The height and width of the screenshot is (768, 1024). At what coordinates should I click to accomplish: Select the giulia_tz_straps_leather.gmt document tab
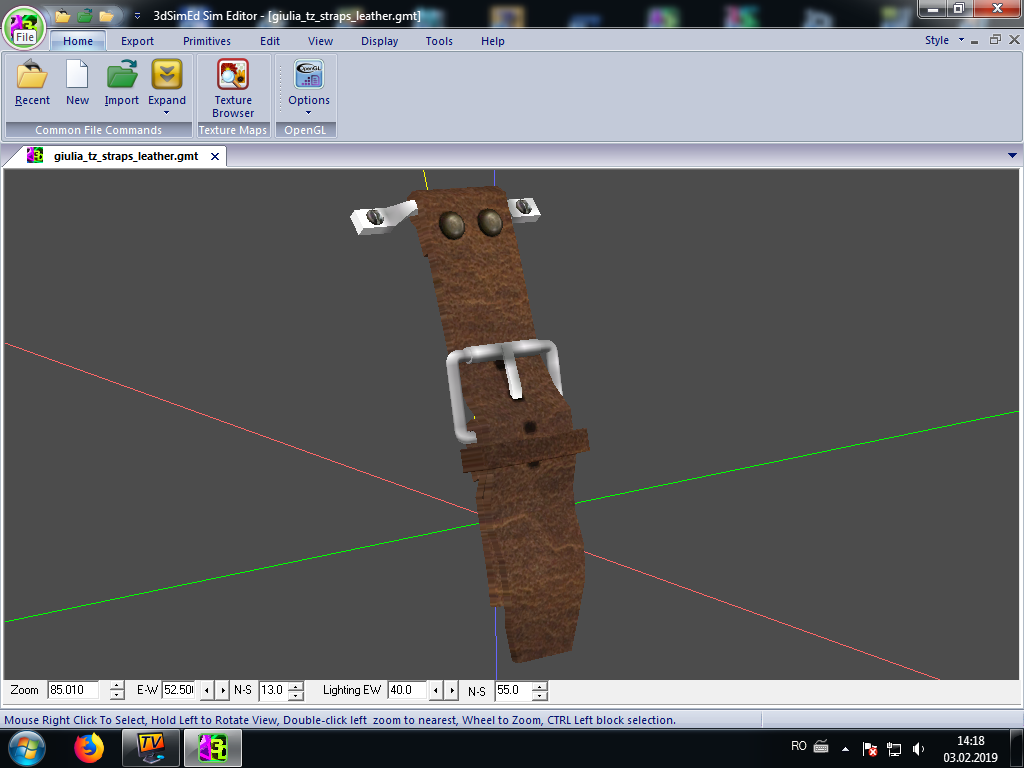coord(126,156)
